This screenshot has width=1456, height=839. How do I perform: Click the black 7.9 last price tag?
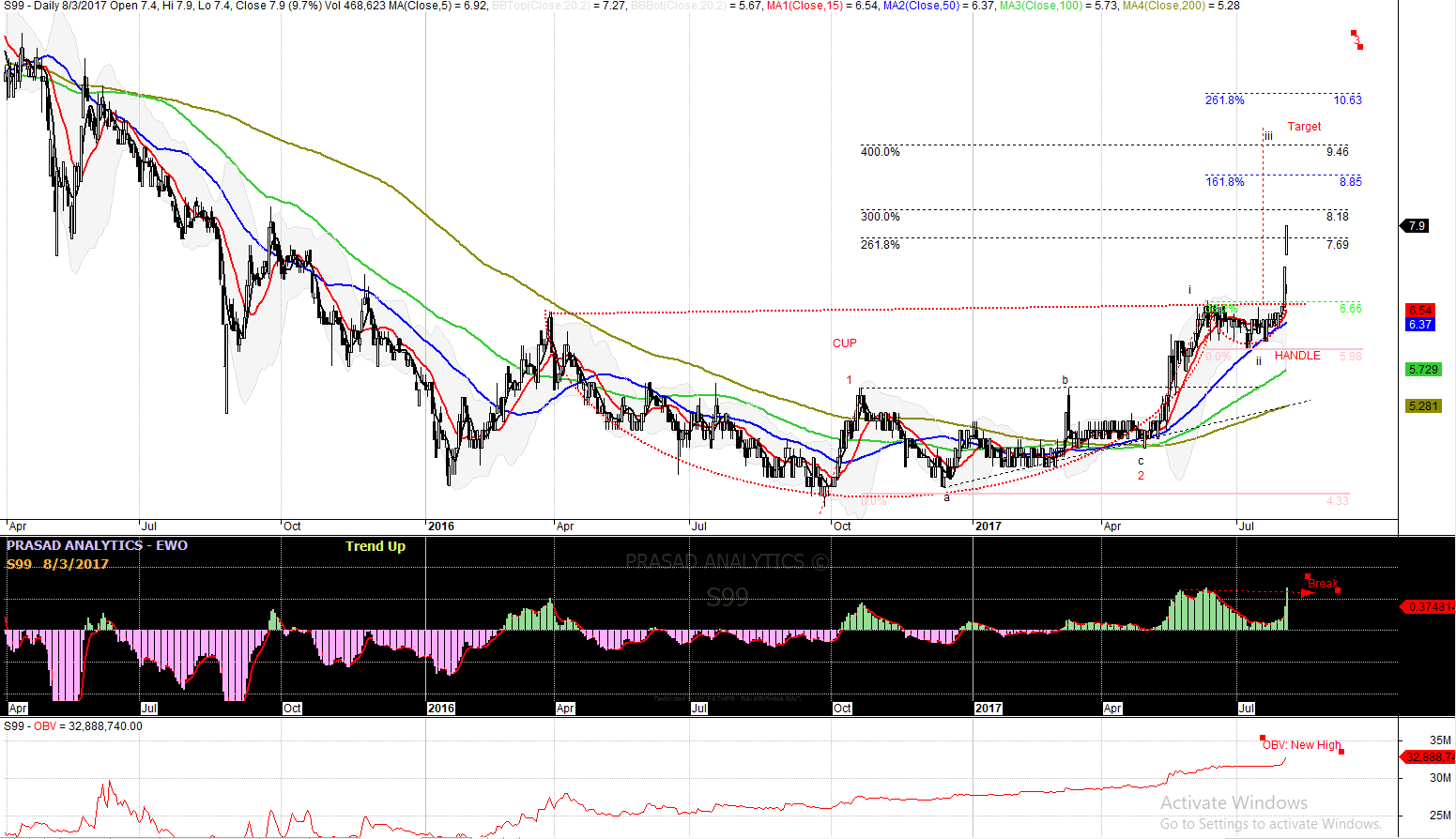[1417, 226]
